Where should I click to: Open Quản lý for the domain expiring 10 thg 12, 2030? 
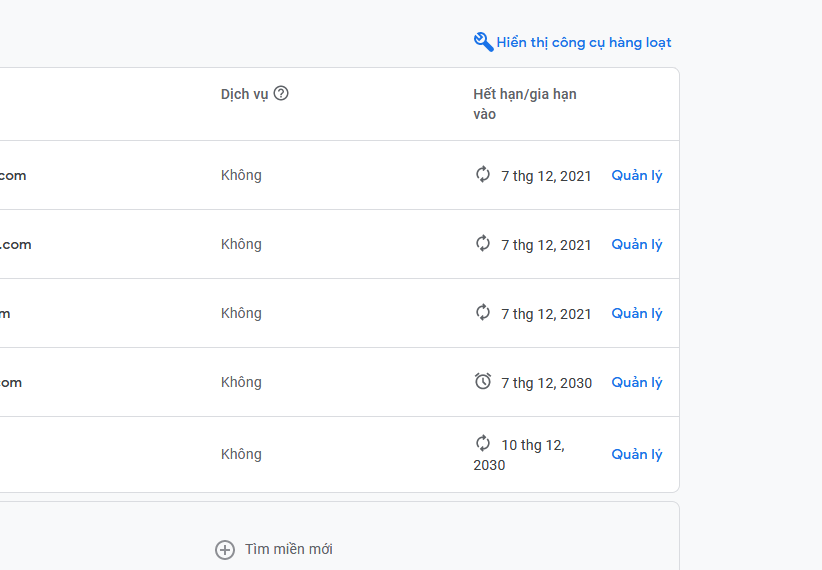637,455
